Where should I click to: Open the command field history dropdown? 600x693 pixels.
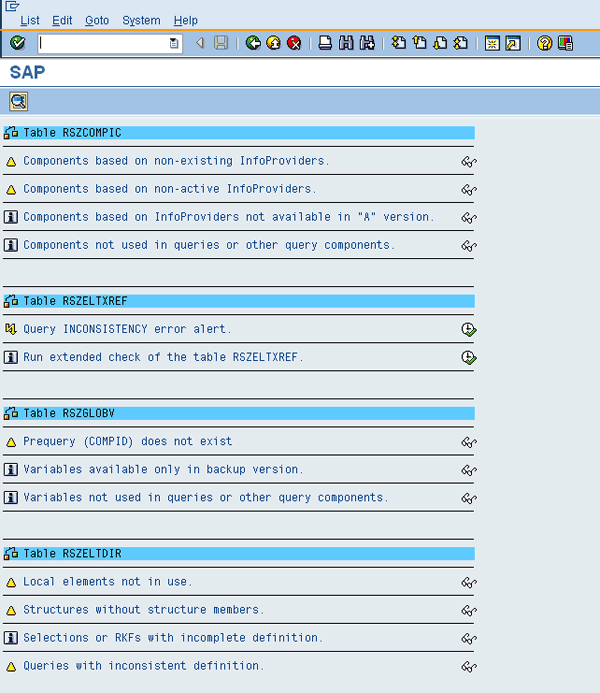[x=174, y=43]
